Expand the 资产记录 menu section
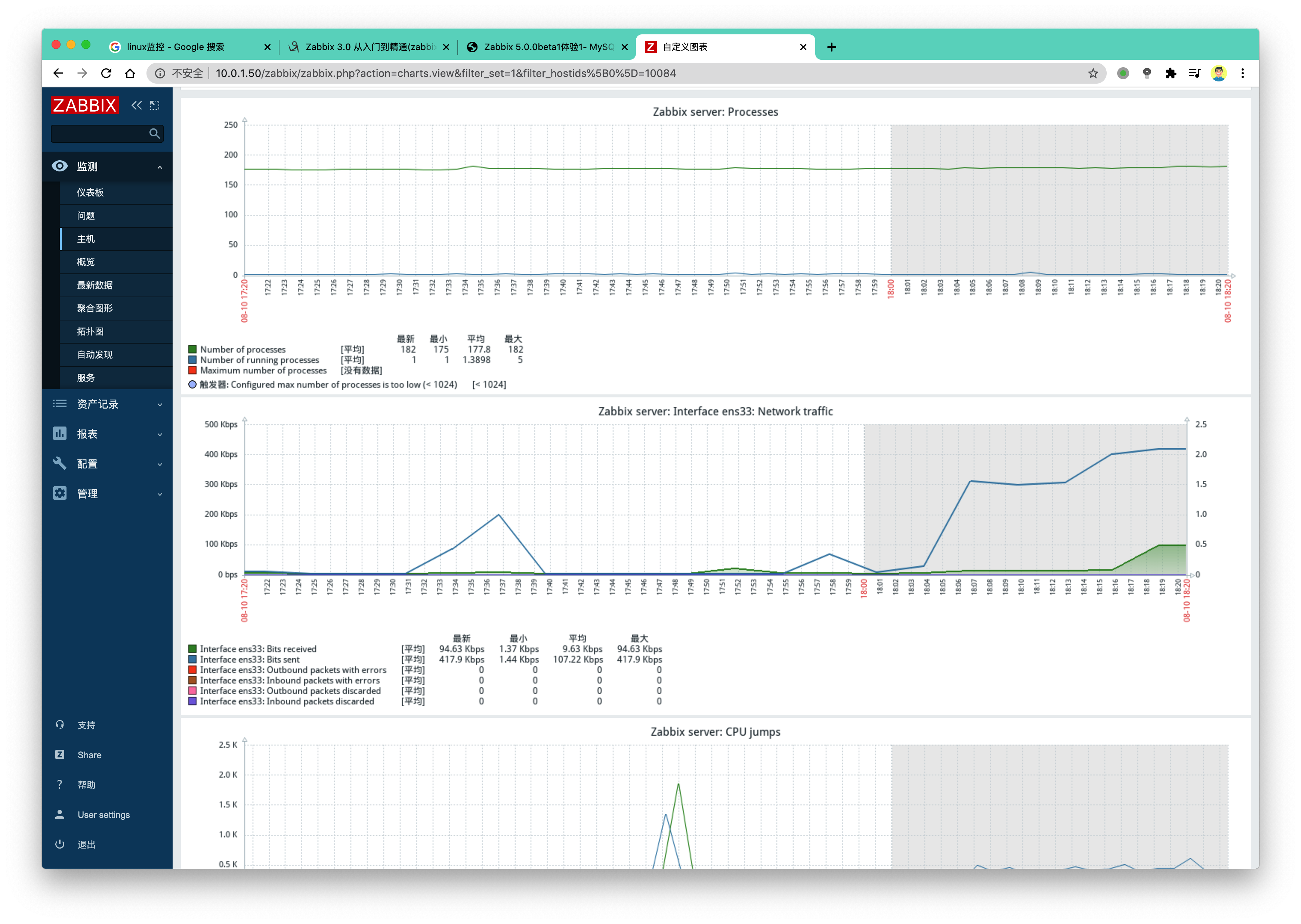 pos(160,404)
